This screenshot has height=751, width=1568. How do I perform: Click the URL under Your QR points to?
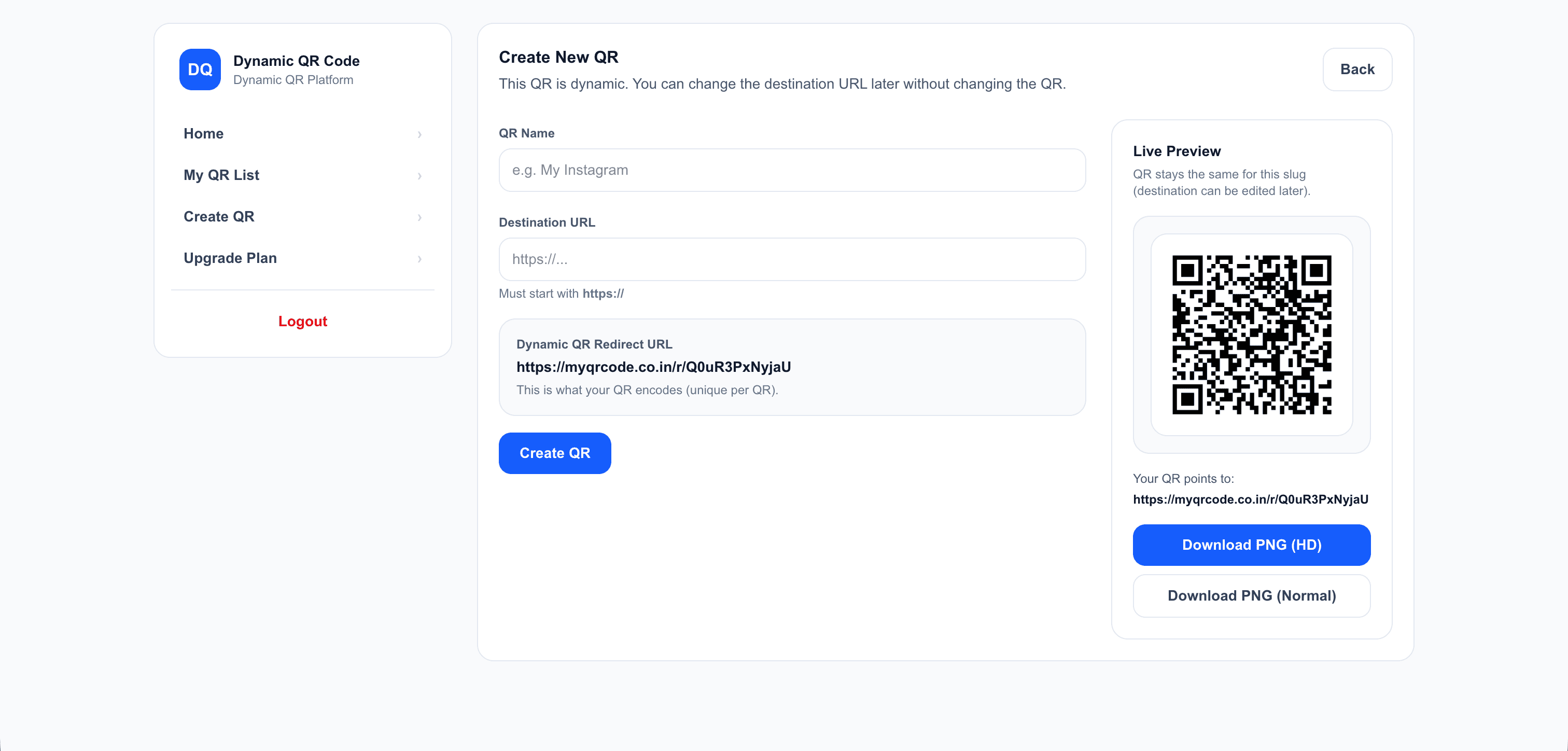pos(1250,499)
